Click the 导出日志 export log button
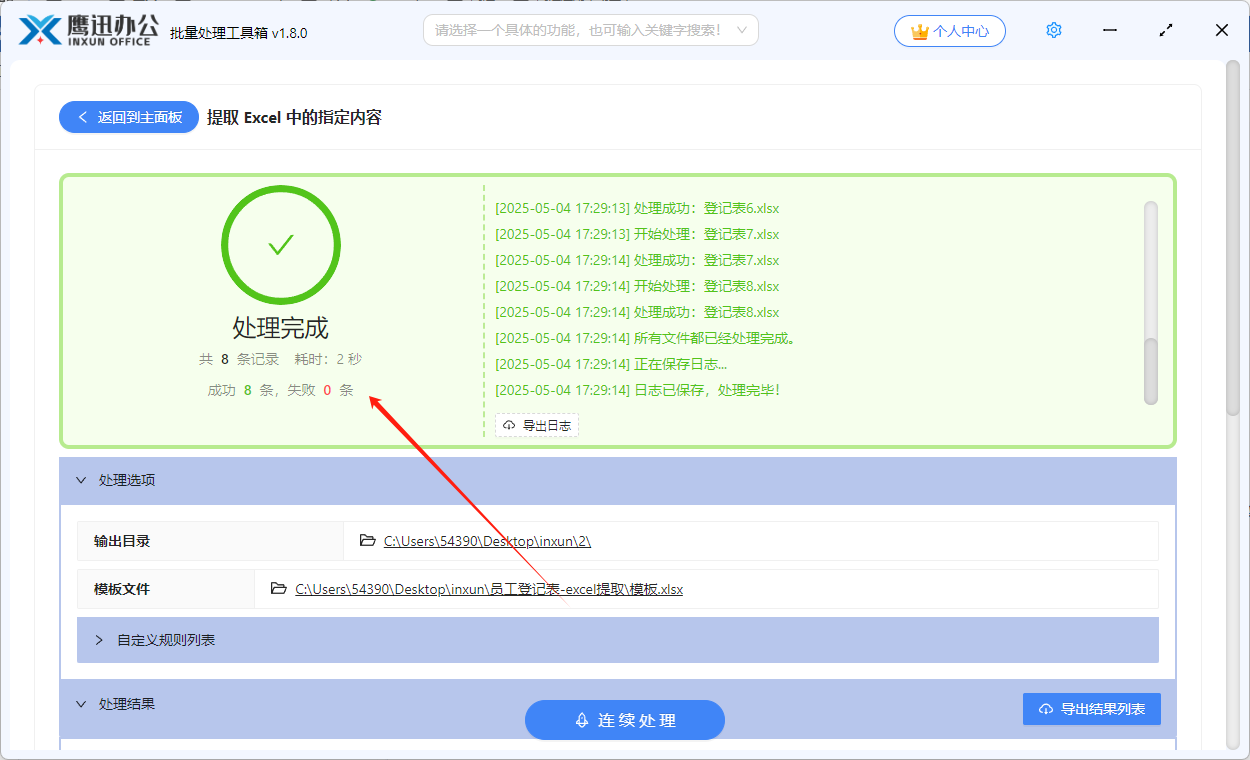Viewport: 1250px width, 760px height. coord(536,424)
